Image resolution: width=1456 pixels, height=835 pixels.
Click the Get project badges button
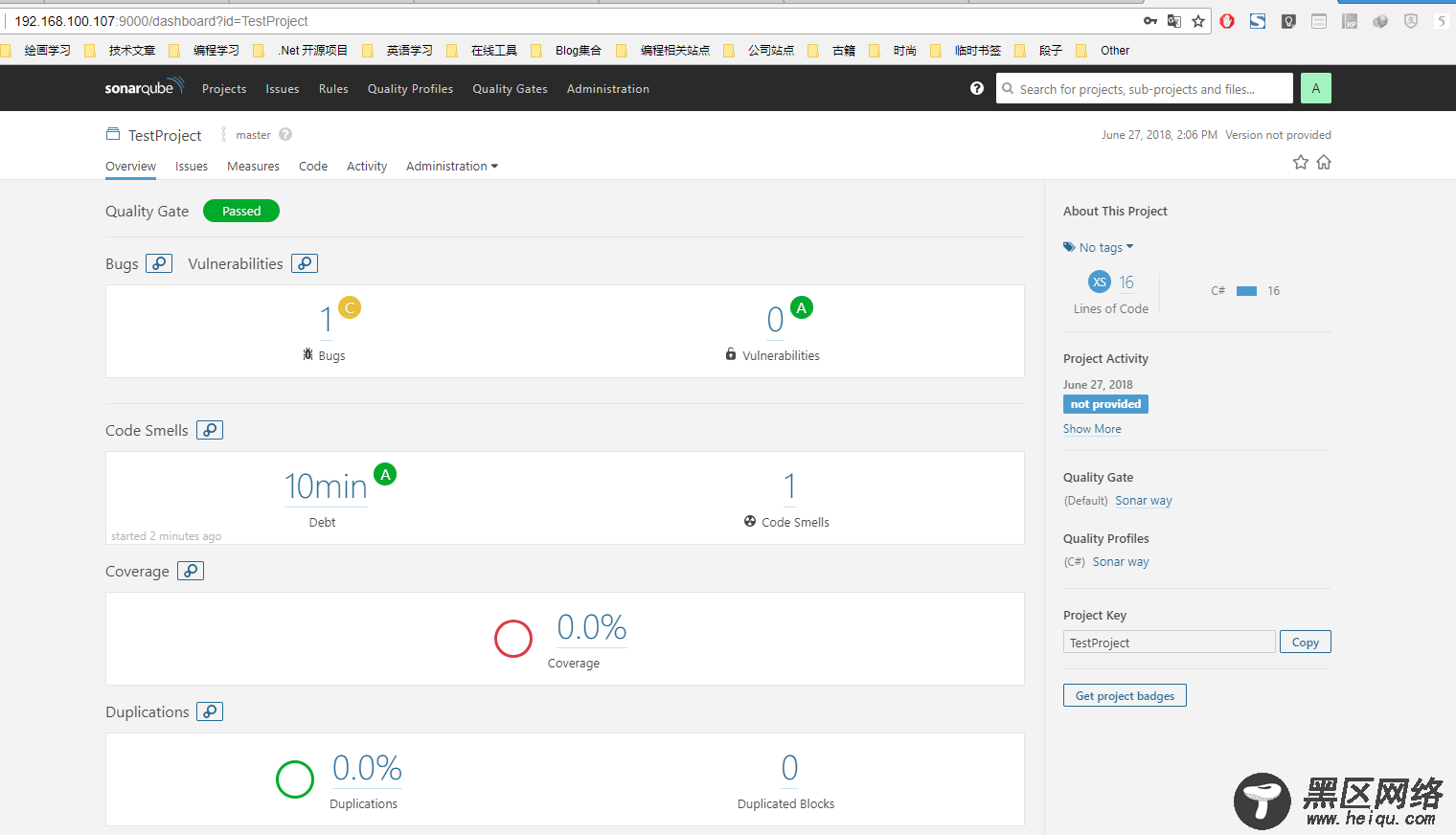tap(1125, 696)
